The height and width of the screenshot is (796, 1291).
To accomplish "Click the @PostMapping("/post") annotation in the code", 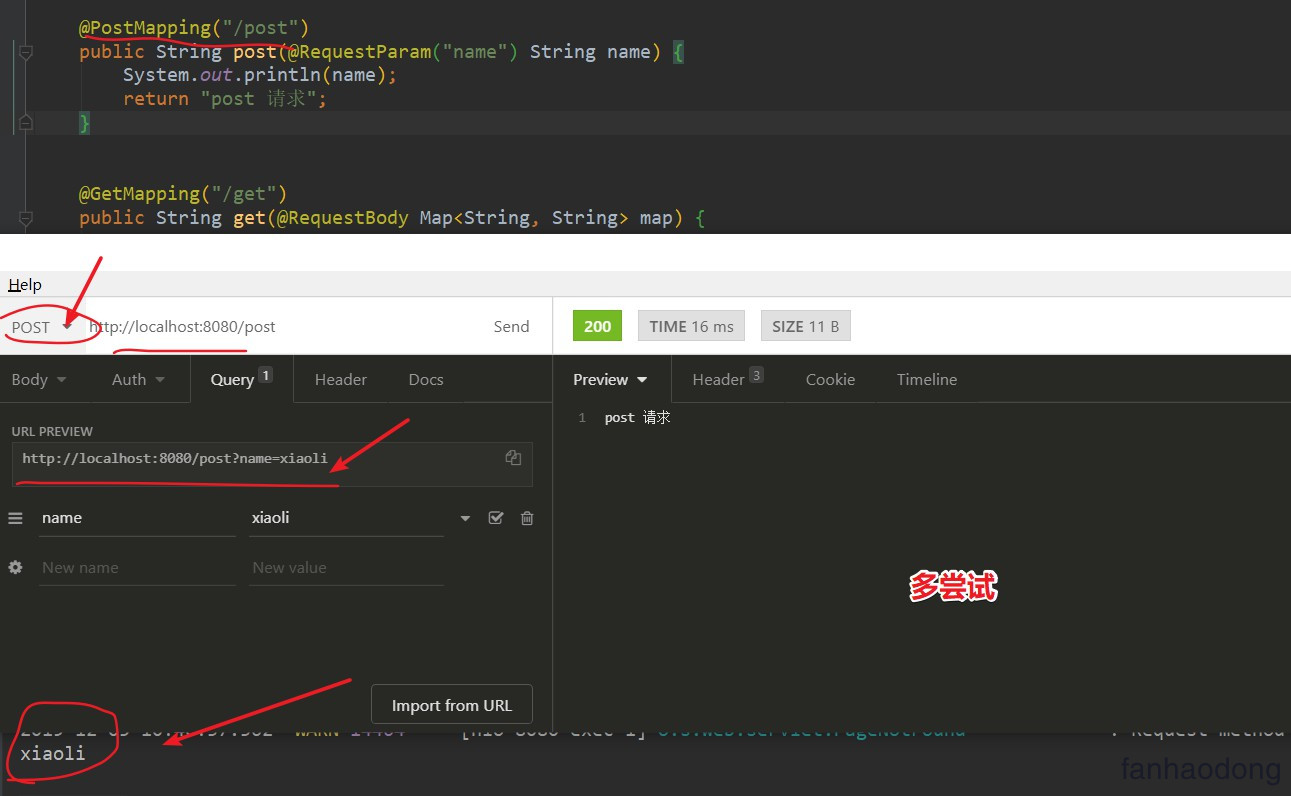I will [x=195, y=27].
